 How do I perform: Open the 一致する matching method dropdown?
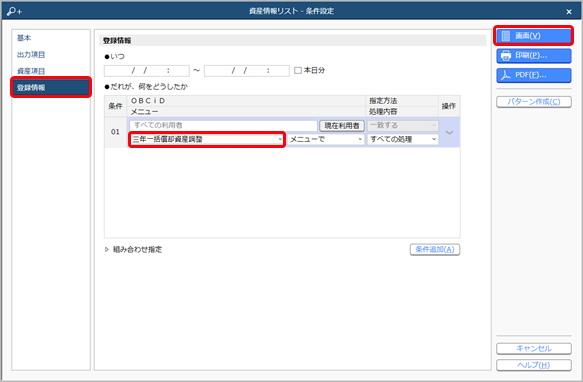403,125
